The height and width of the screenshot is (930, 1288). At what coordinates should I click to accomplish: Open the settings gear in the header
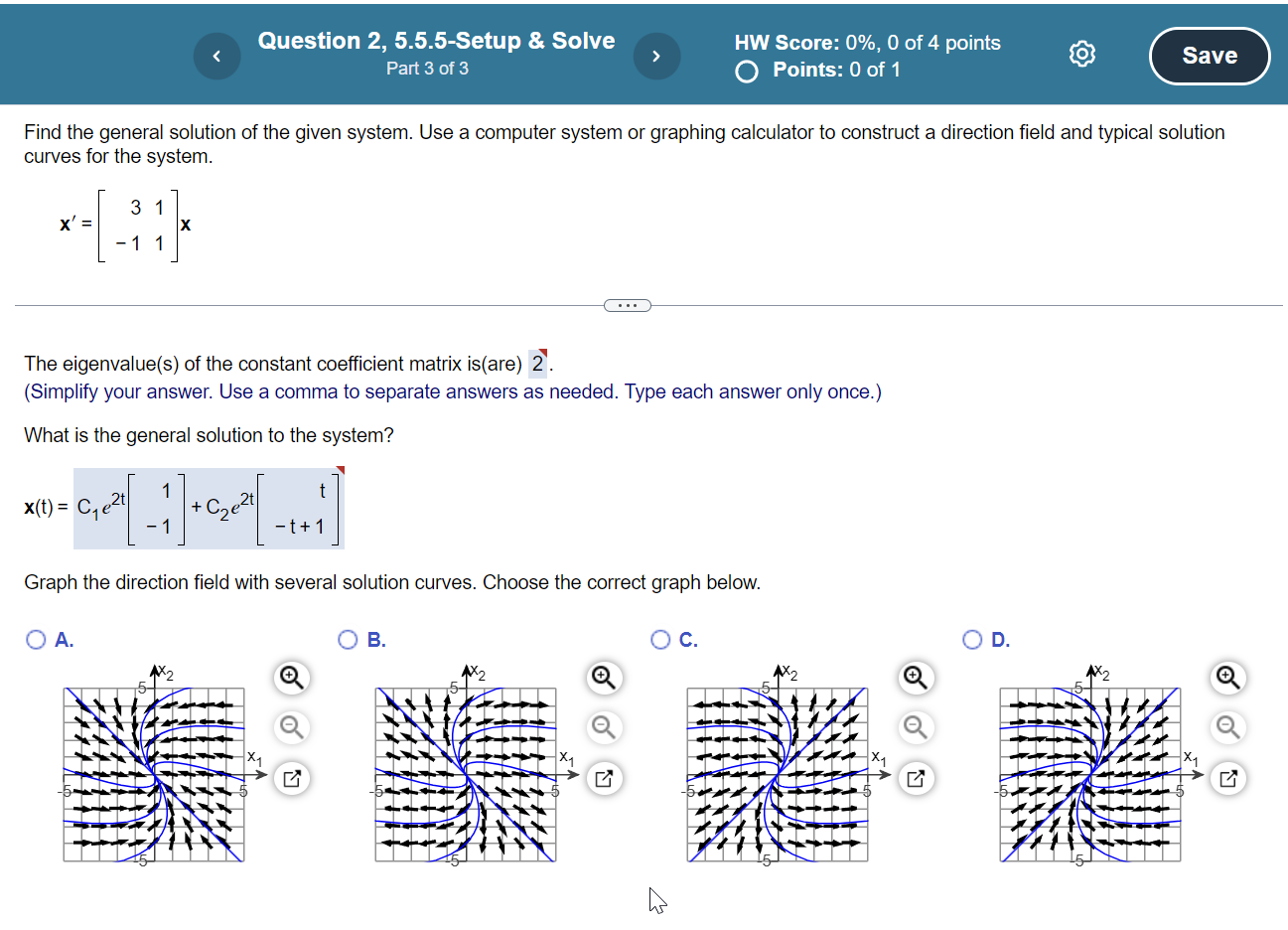[1081, 54]
